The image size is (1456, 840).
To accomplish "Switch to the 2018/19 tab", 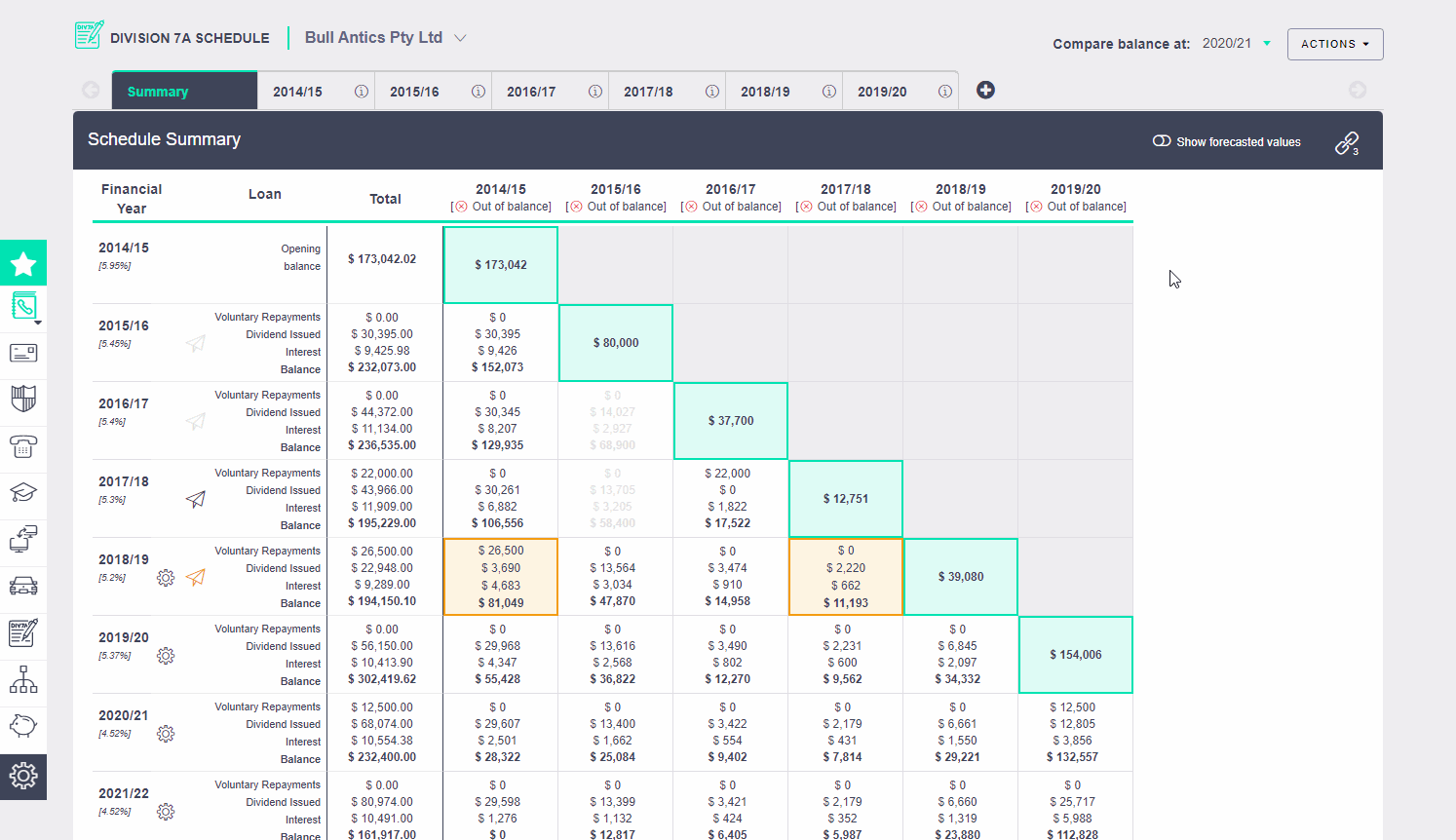I will 765,92.
